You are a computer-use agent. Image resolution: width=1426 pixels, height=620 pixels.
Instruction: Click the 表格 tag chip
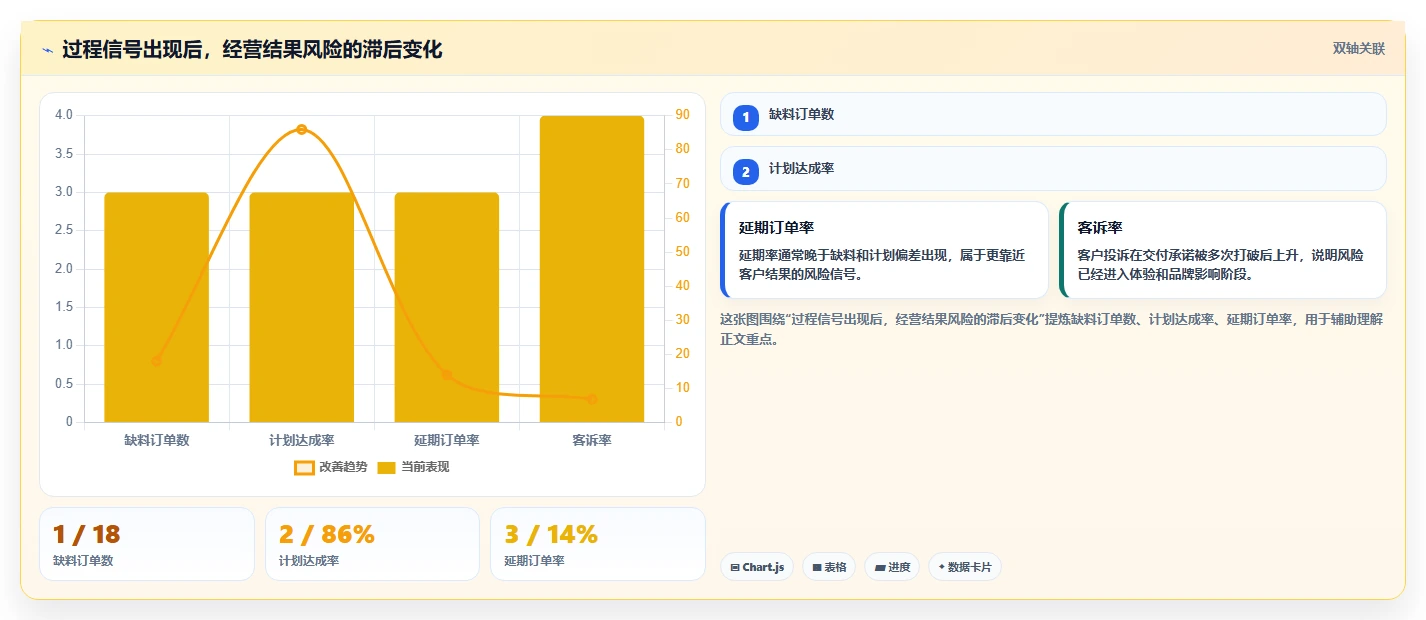pos(829,567)
